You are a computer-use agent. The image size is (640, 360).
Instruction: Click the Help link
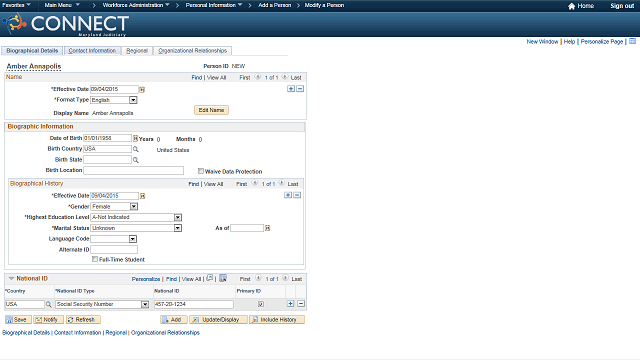tap(569, 42)
